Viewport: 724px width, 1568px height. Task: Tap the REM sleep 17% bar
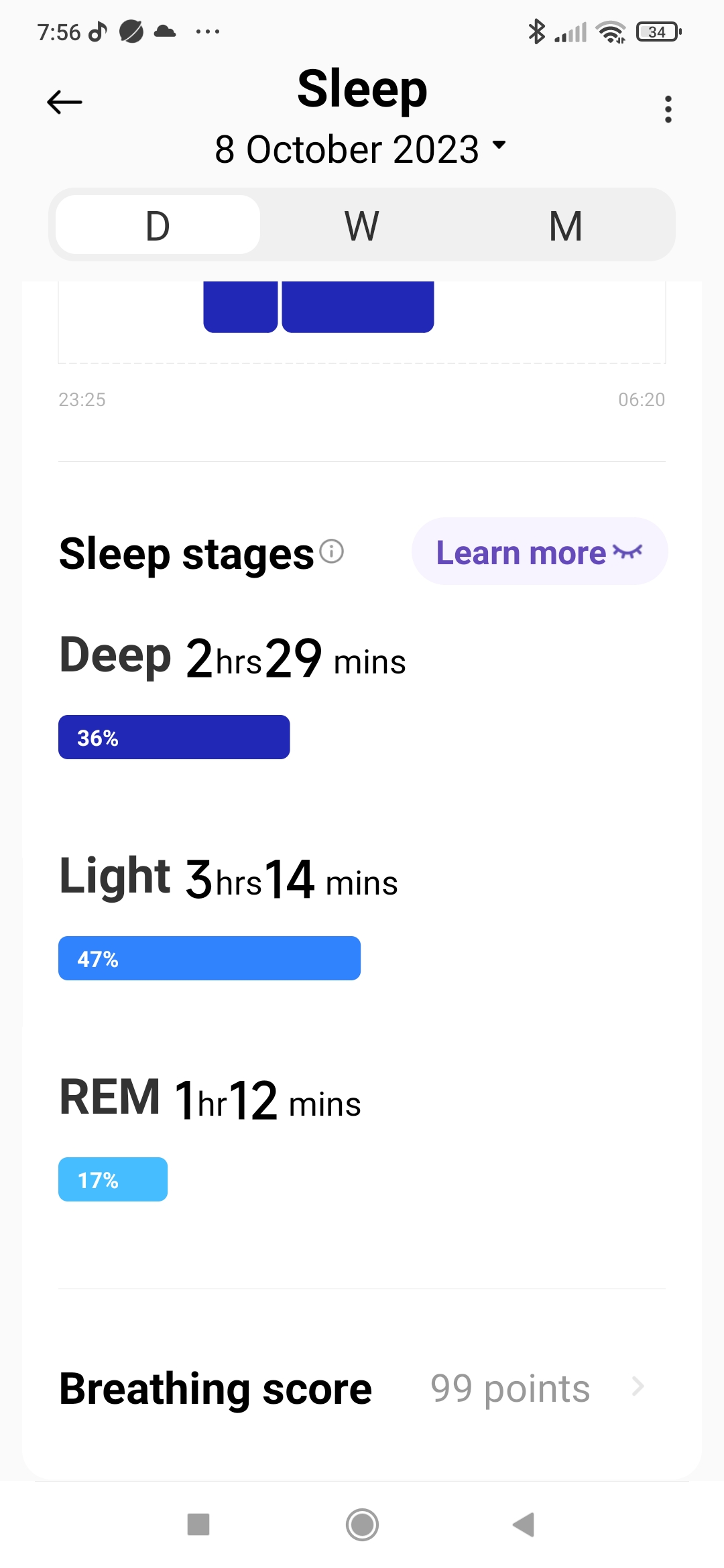point(113,1179)
